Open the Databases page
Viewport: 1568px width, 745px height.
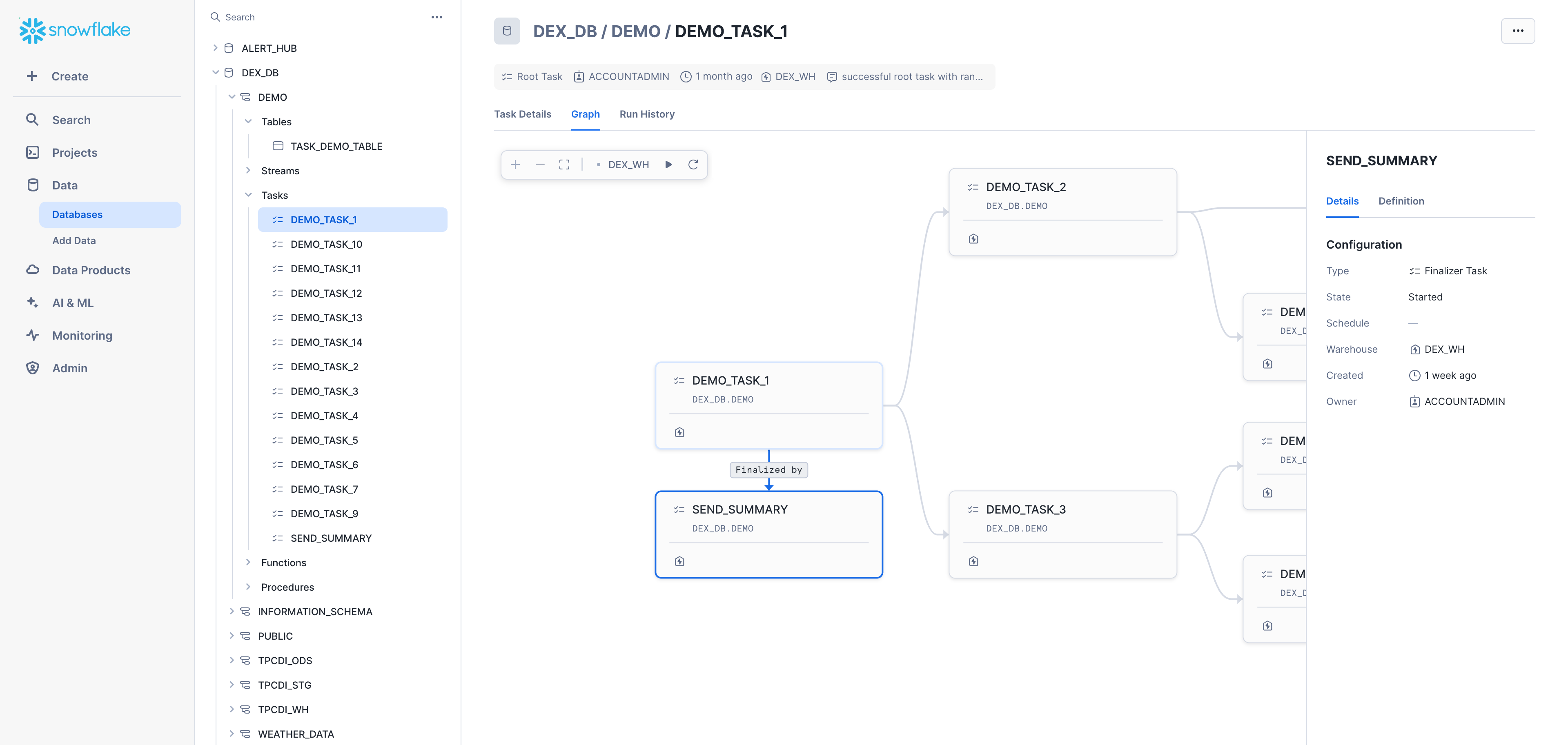point(77,214)
